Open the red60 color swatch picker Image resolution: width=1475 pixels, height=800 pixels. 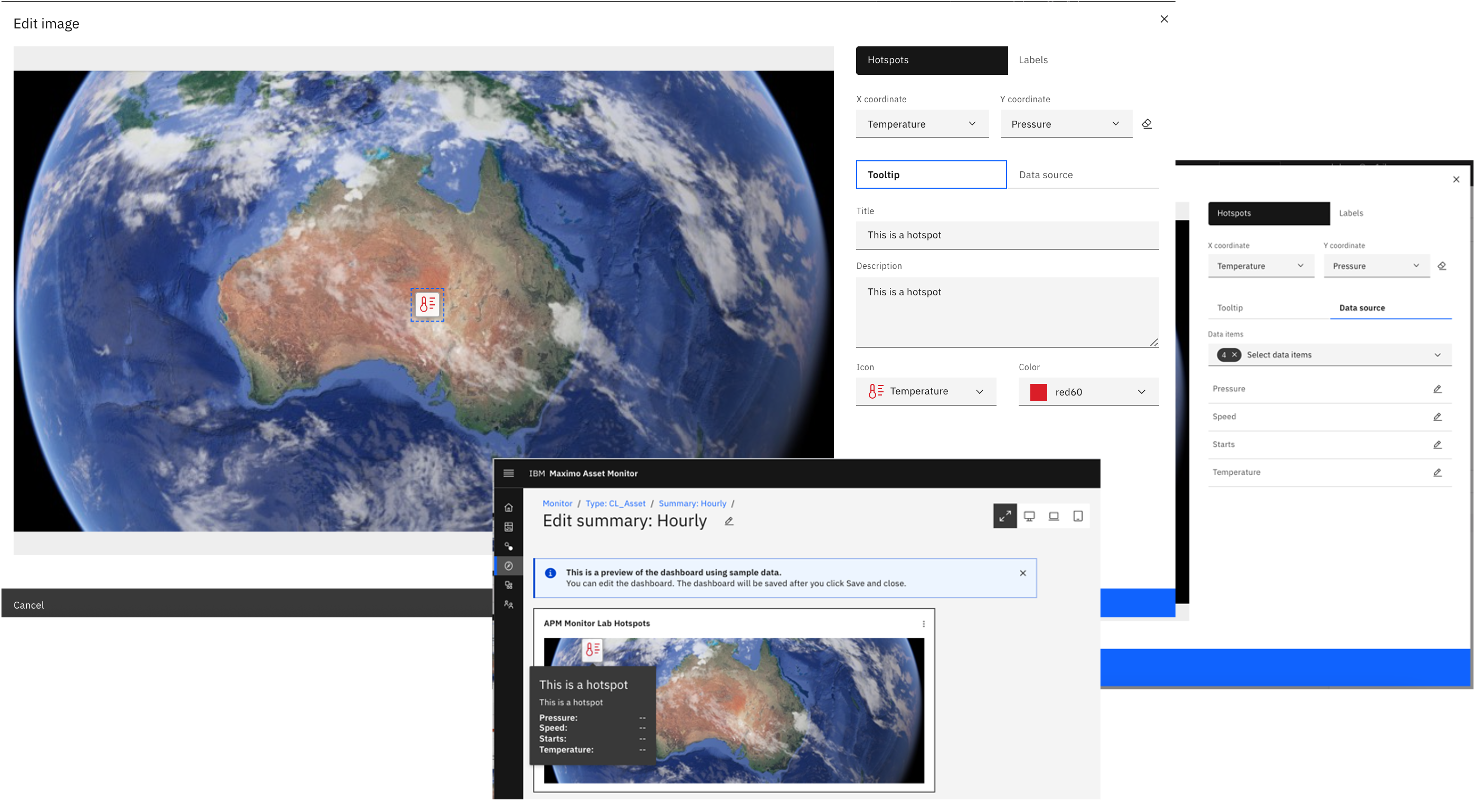pyautogui.click(x=1088, y=391)
